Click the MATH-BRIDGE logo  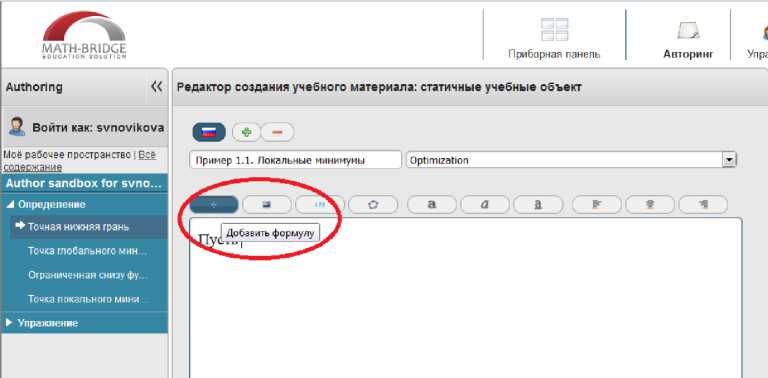pos(84,35)
